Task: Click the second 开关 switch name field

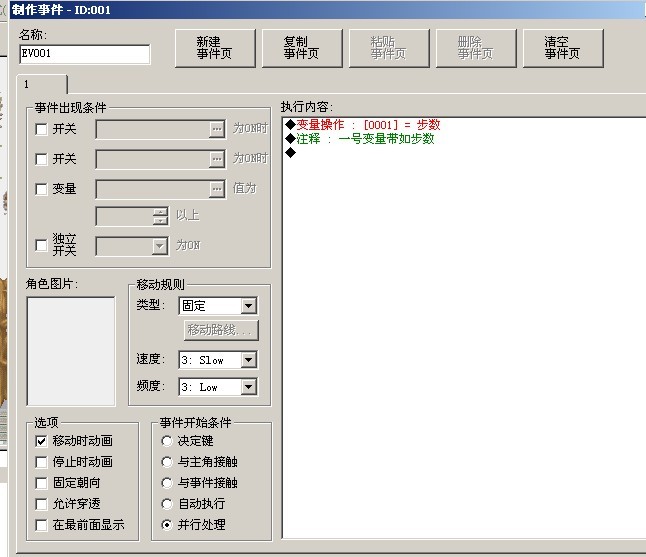Action: (152, 159)
